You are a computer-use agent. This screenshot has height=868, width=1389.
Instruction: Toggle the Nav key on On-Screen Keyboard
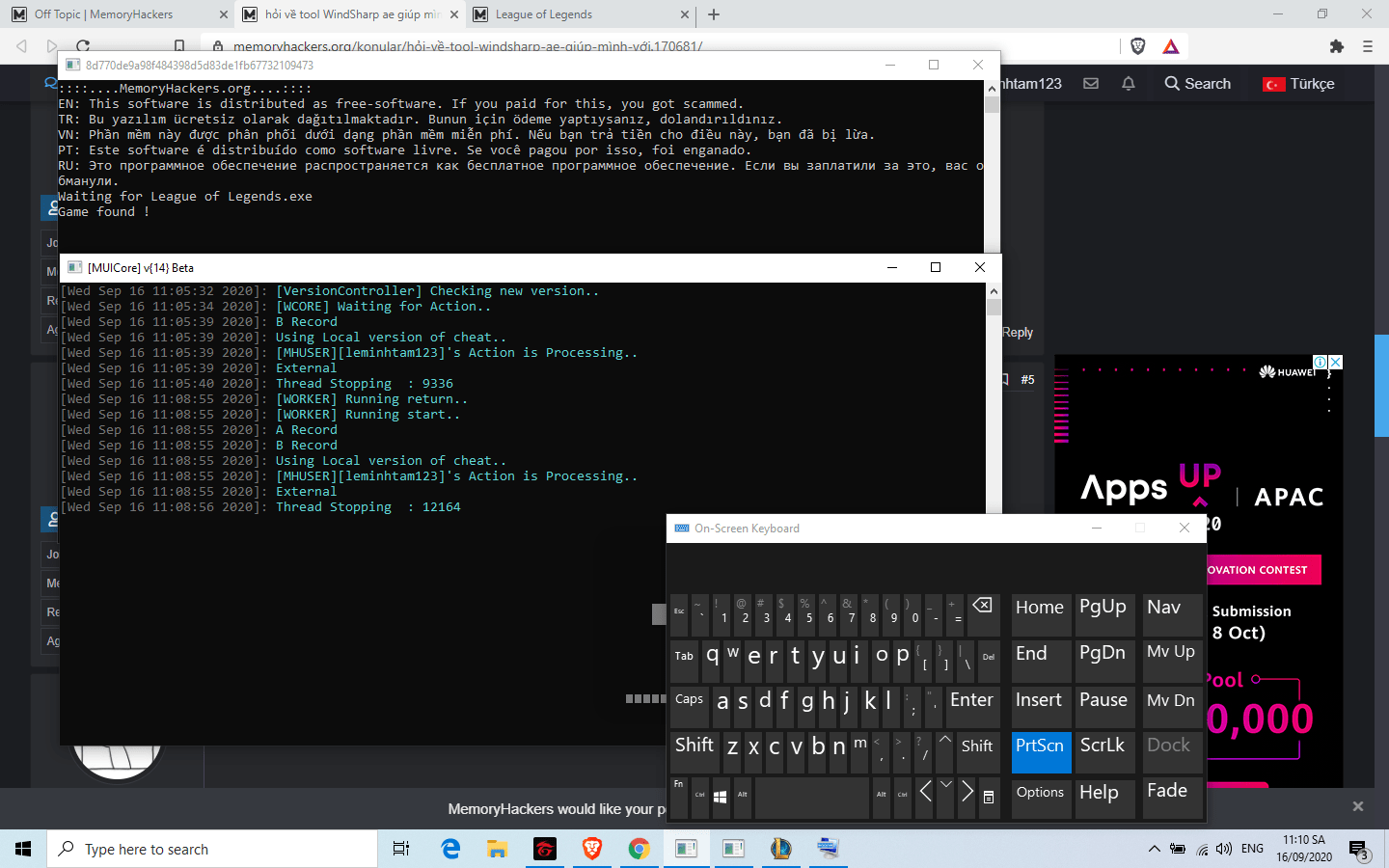1172,614
